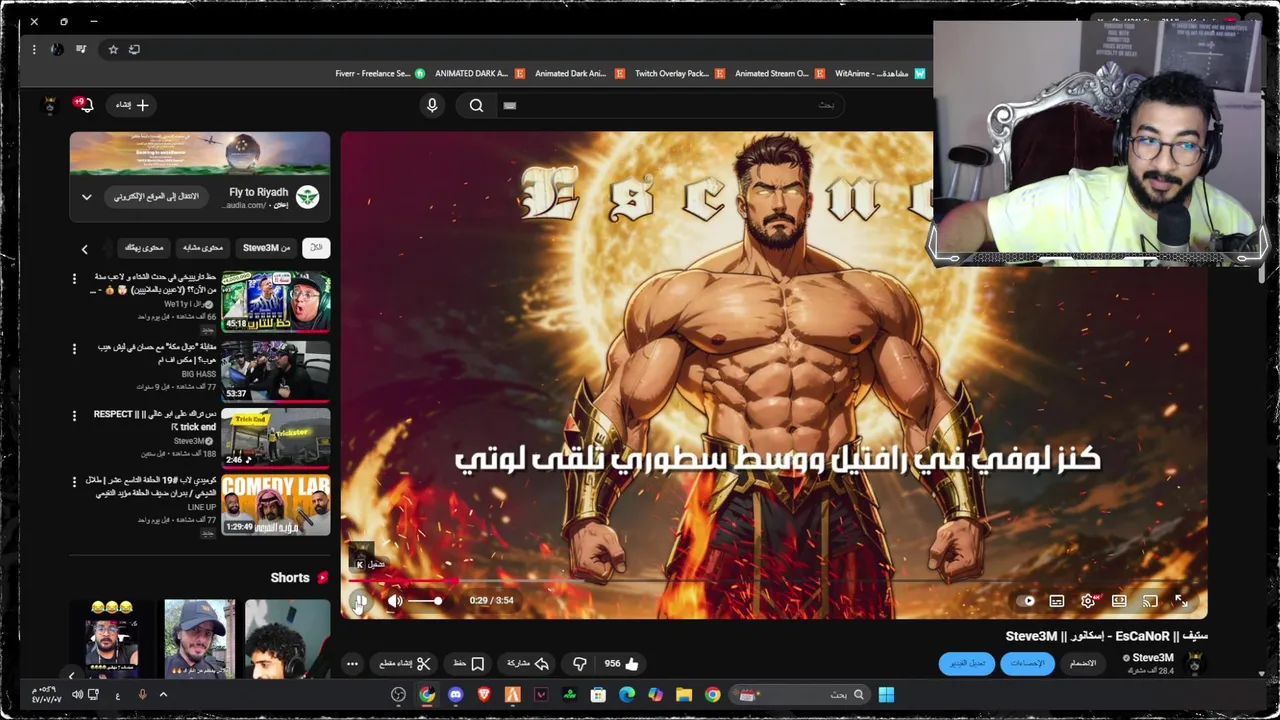Create a clip with the scissors button
Viewport: 1280px width, 720px height.
404,663
